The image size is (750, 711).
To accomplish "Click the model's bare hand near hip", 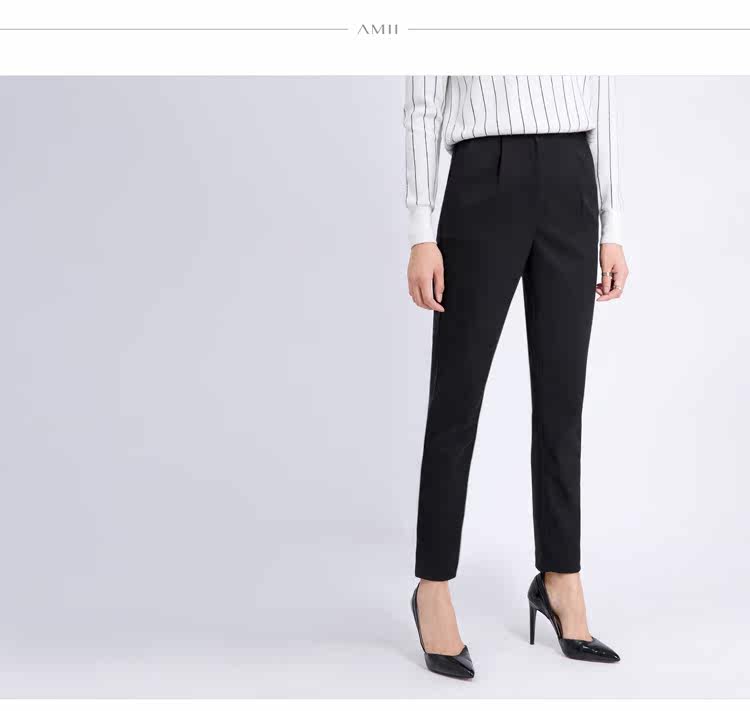I will (426, 277).
